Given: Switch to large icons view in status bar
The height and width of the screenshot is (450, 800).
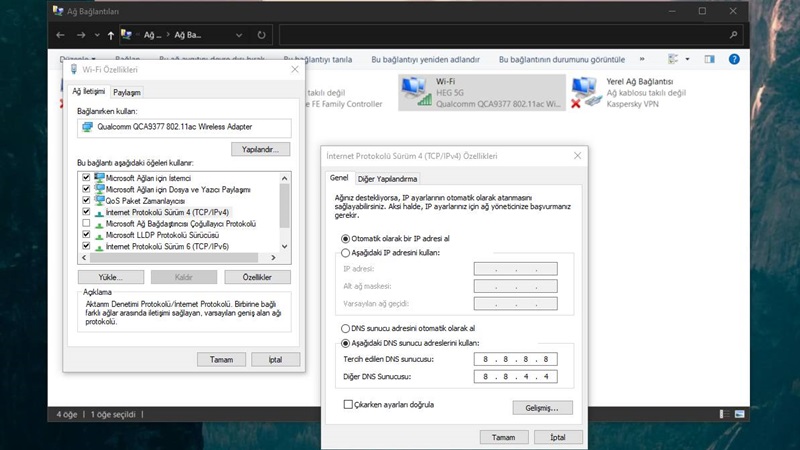Looking at the screenshot, I should [739, 414].
